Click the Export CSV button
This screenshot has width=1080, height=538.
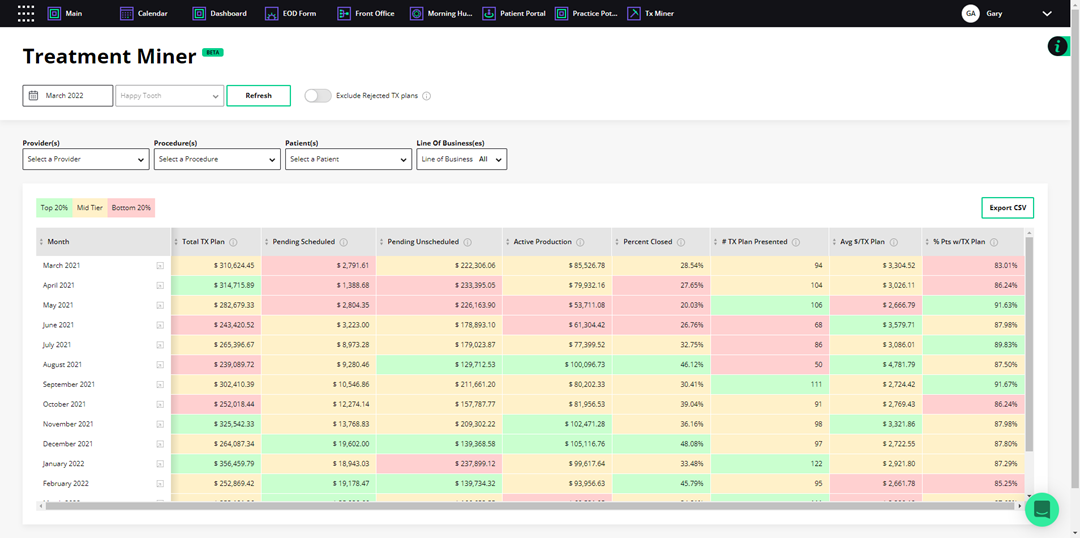[1007, 208]
